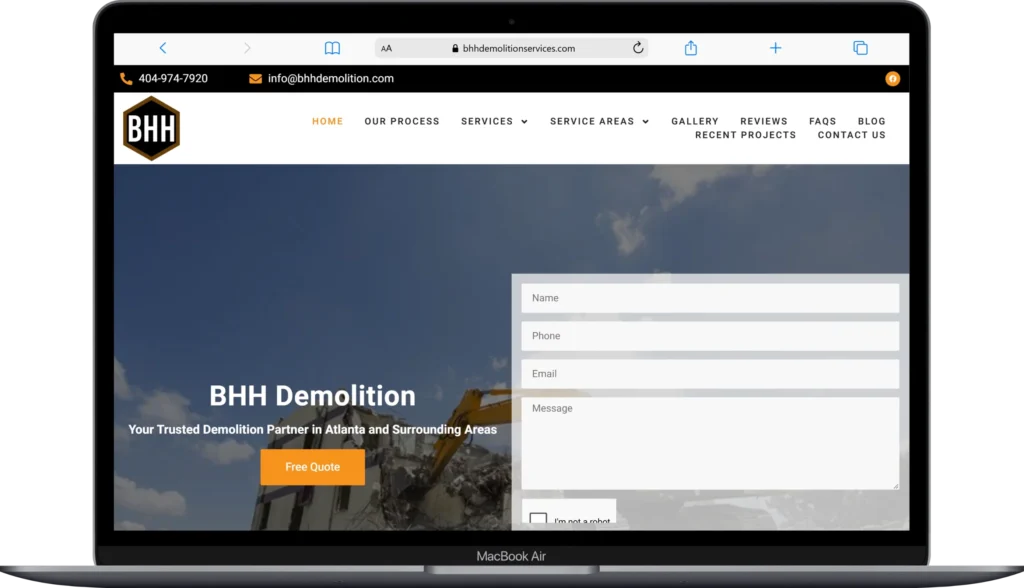The image size is (1024, 588).
Task: Open the HOME menu item
Action: click(327, 122)
